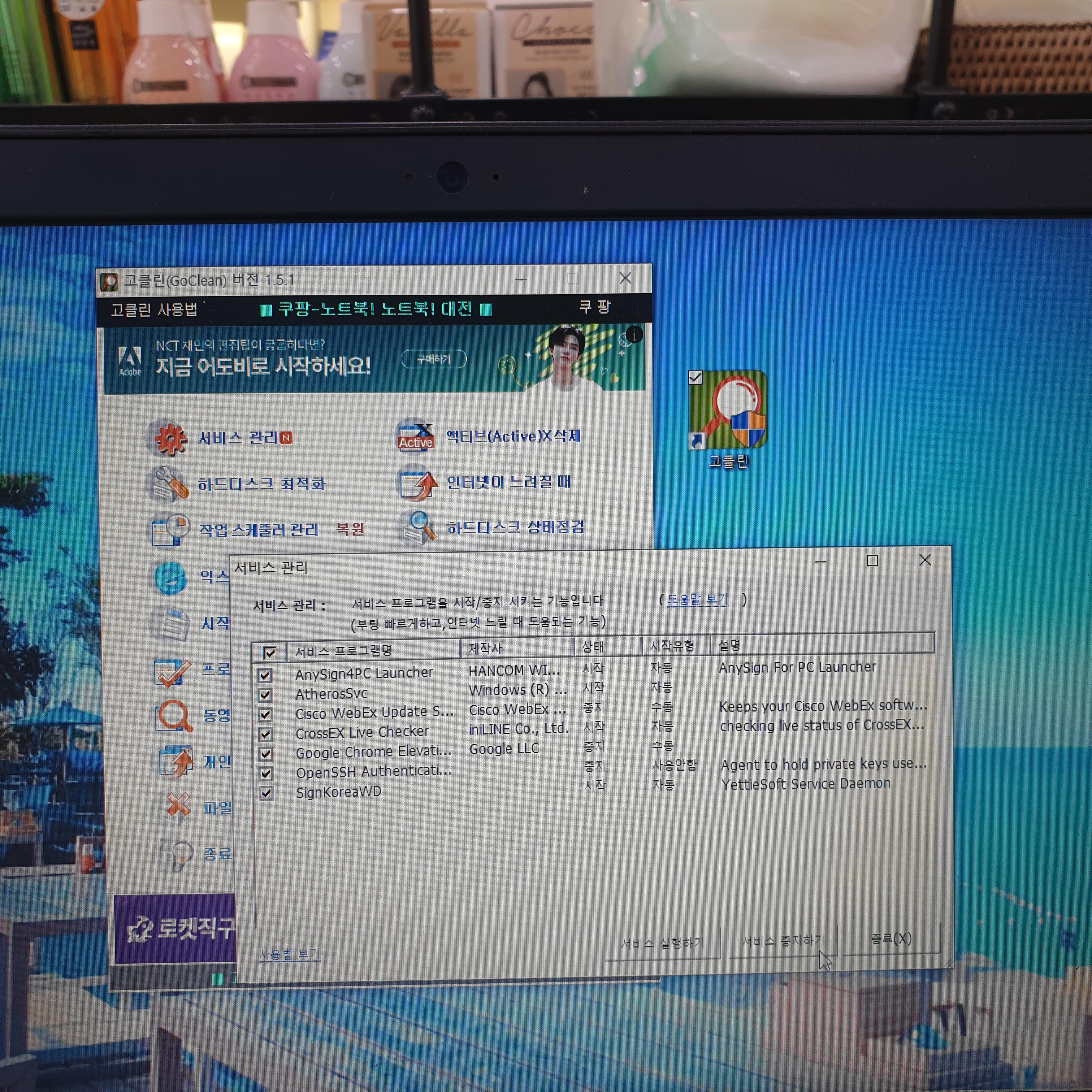Select the OpenSSH Authenticati... row name
The image size is (1092, 1092).
[374, 772]
